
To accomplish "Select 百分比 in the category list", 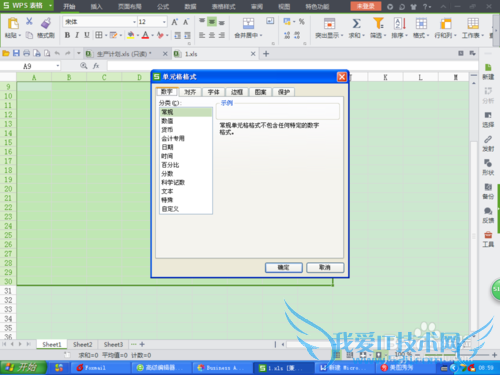I will tap(185, 165).
